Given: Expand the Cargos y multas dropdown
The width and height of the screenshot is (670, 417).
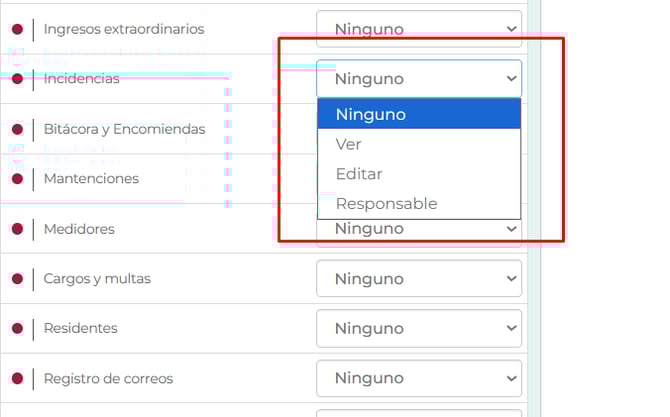Looking at the screenshot, I should [x=419, y=278].
